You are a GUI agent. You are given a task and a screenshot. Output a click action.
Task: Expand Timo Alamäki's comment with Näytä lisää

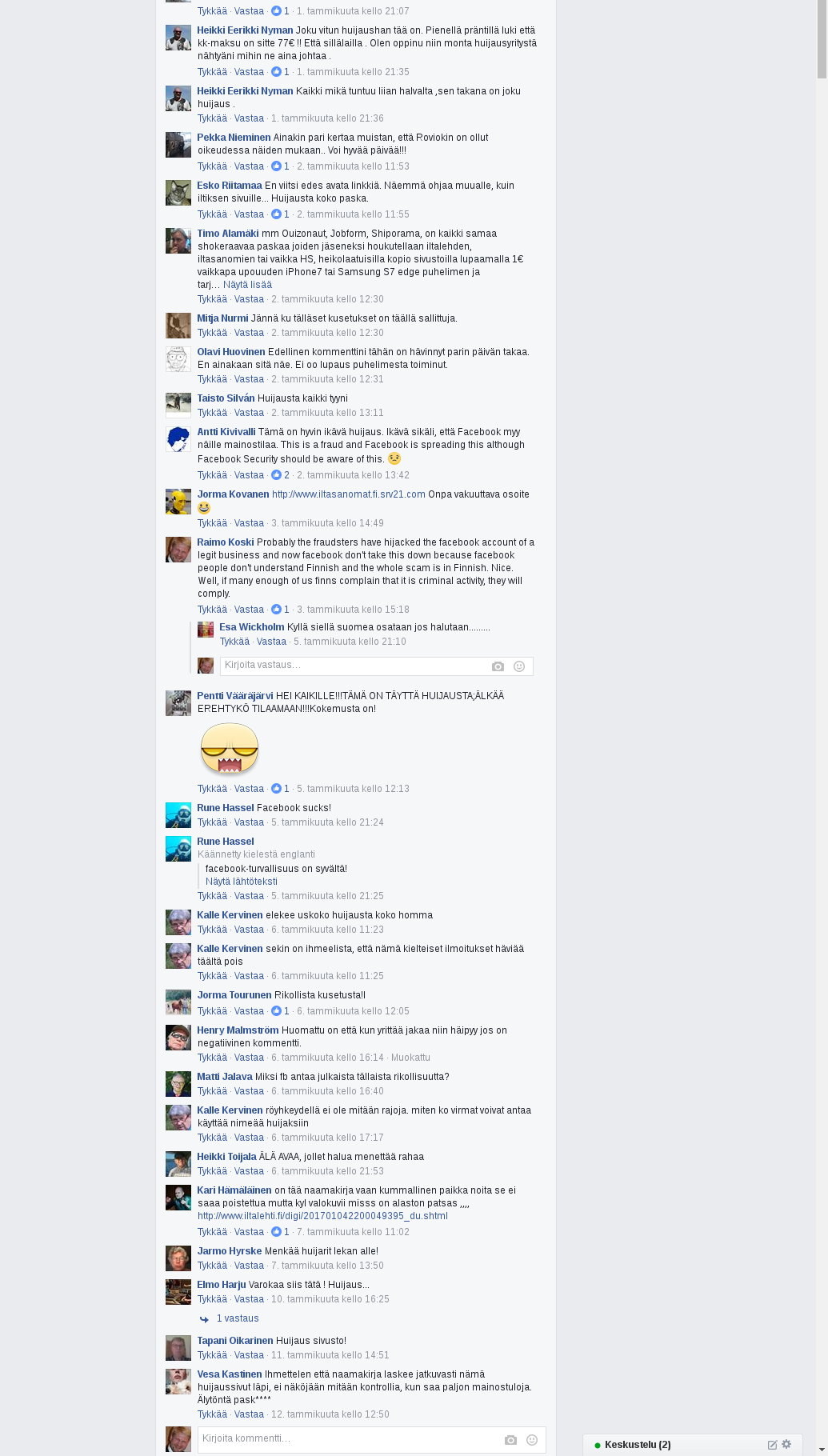(247, 285)
